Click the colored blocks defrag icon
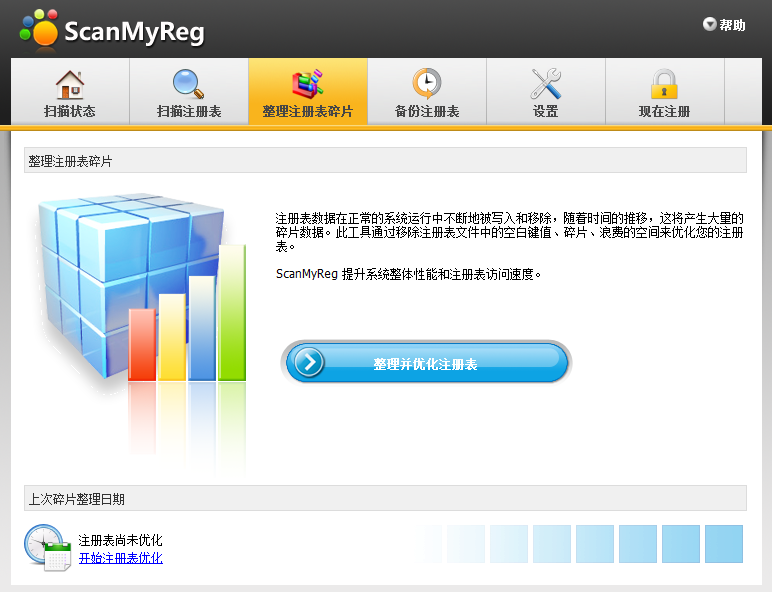Screen dimensions: 772x592 tap(308, 84)
